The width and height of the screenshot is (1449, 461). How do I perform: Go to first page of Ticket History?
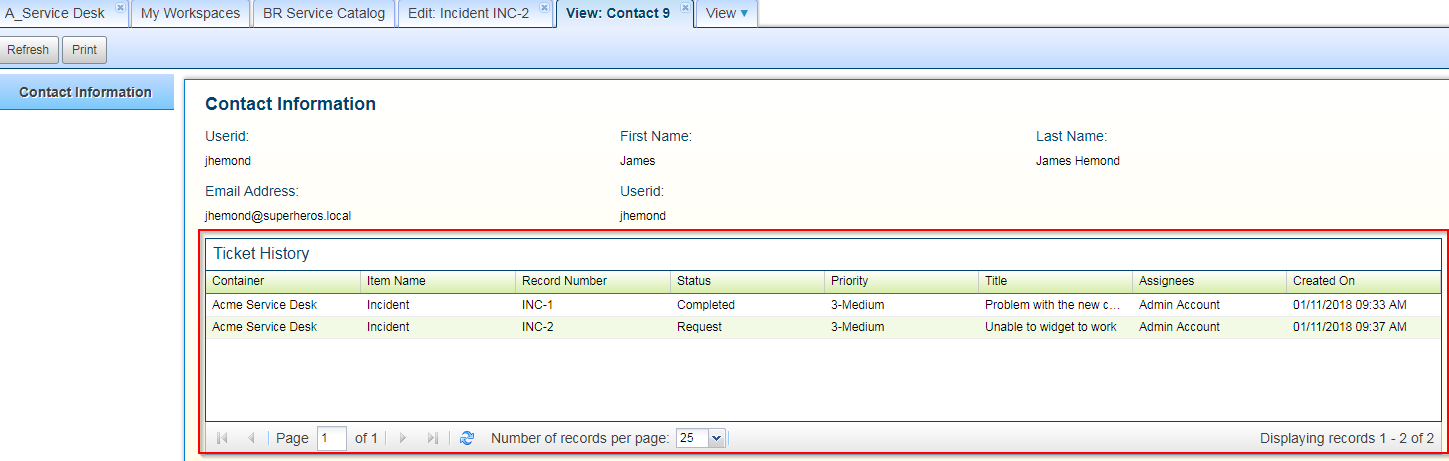pos(222,438)
